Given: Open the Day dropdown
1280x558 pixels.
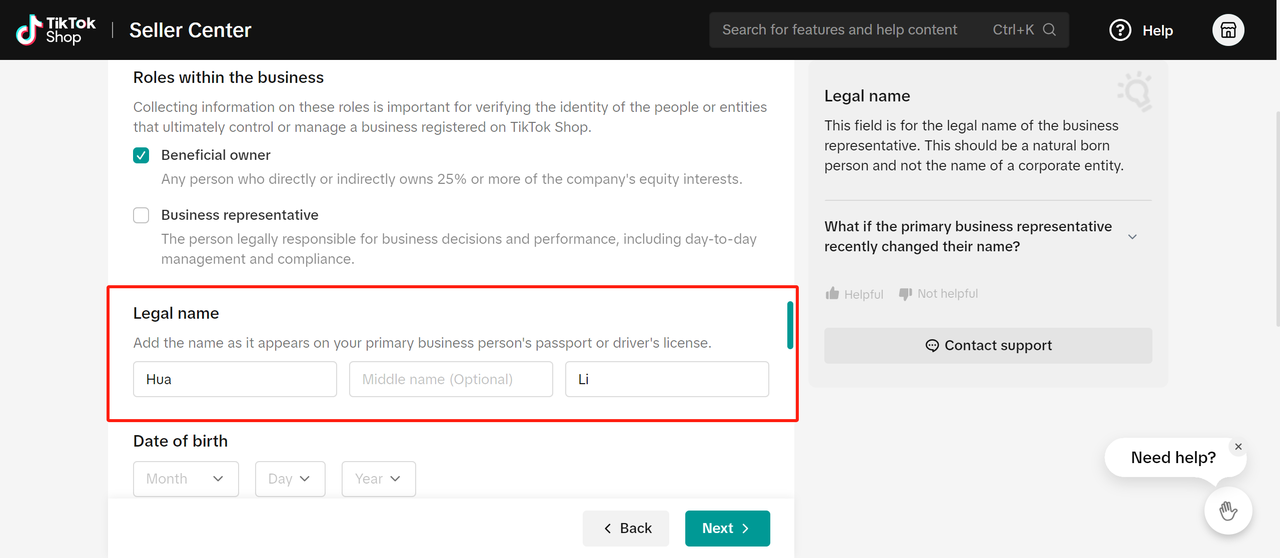Looking at the screenshot, I should tap(290, 479).
